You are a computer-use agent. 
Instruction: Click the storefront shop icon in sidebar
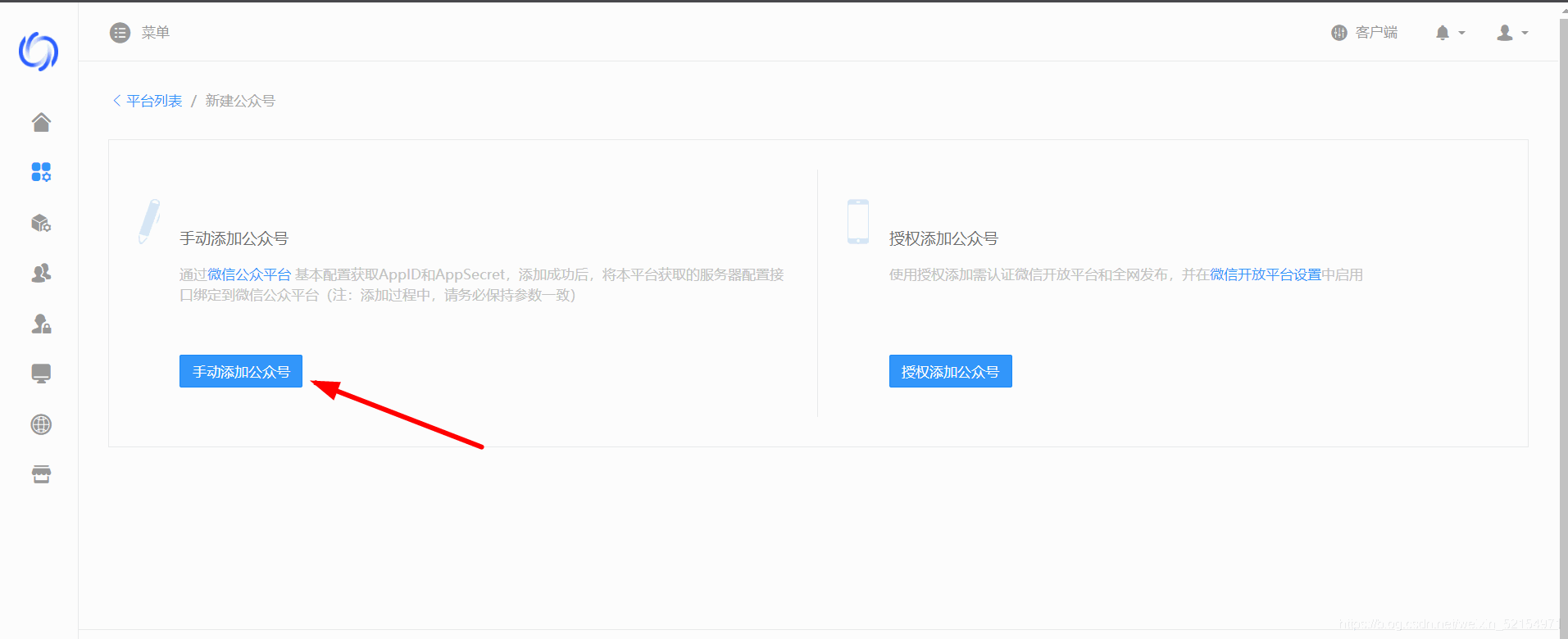pos(41,474)
